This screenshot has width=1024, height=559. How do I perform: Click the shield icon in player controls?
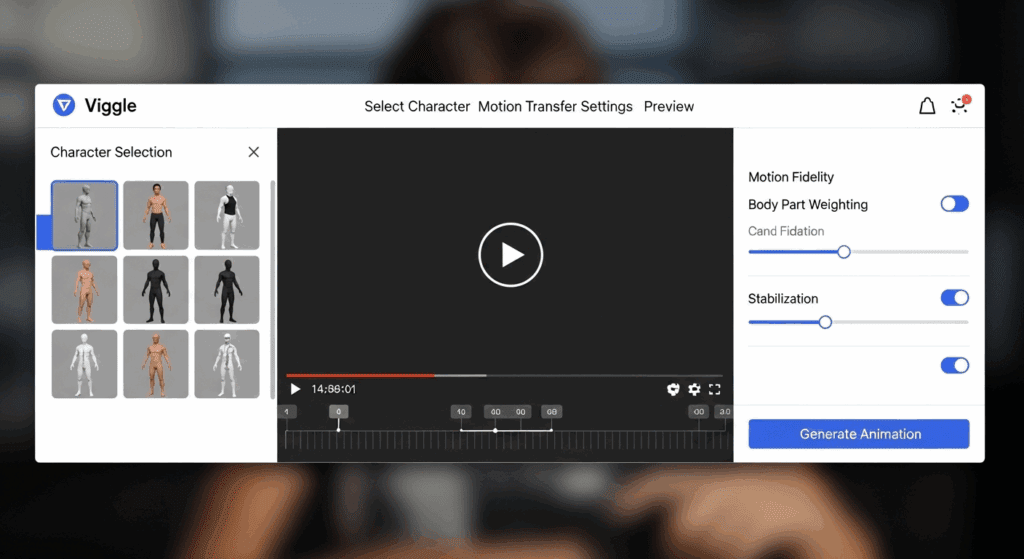click(673, 389)
